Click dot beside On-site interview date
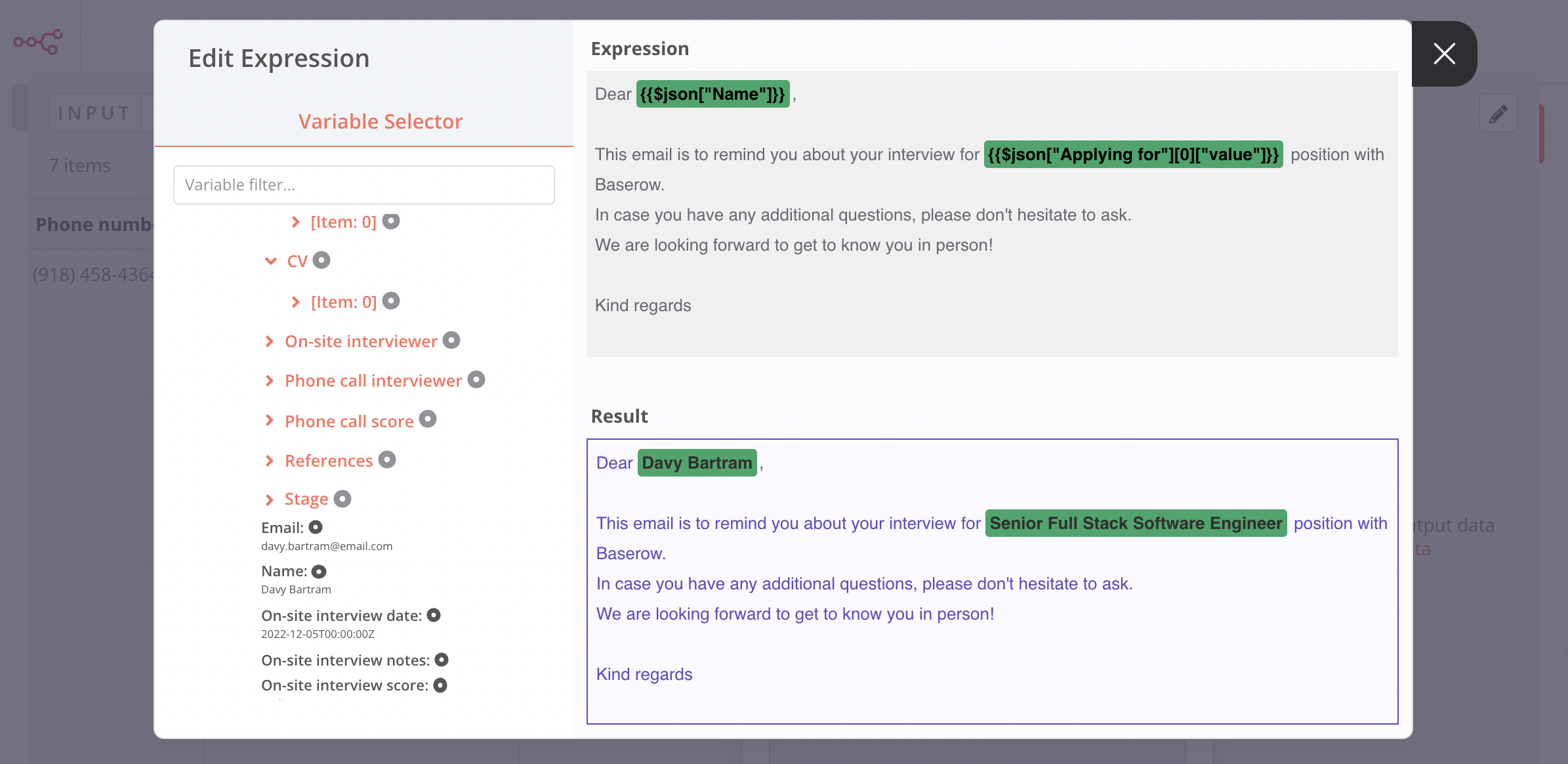This screenshot has height=764, width=1568. (434, 615)
